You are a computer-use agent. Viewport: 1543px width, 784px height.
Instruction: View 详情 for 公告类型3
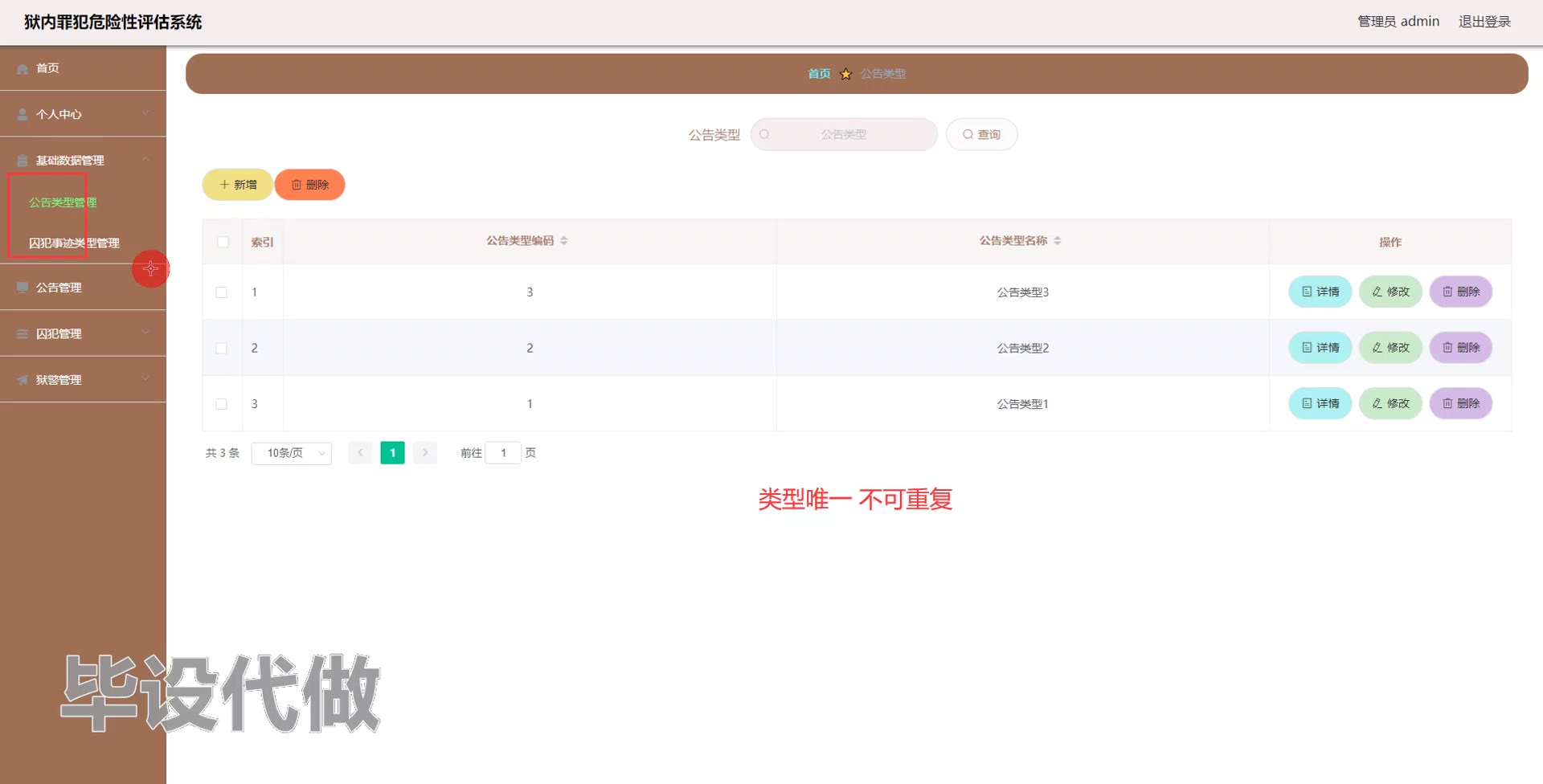(1320, 292)
